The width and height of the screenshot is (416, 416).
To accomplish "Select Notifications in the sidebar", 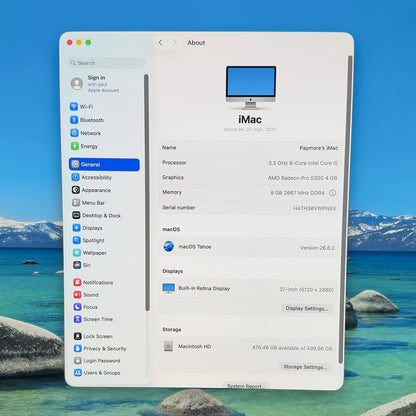I will click(x=93, y=282).
